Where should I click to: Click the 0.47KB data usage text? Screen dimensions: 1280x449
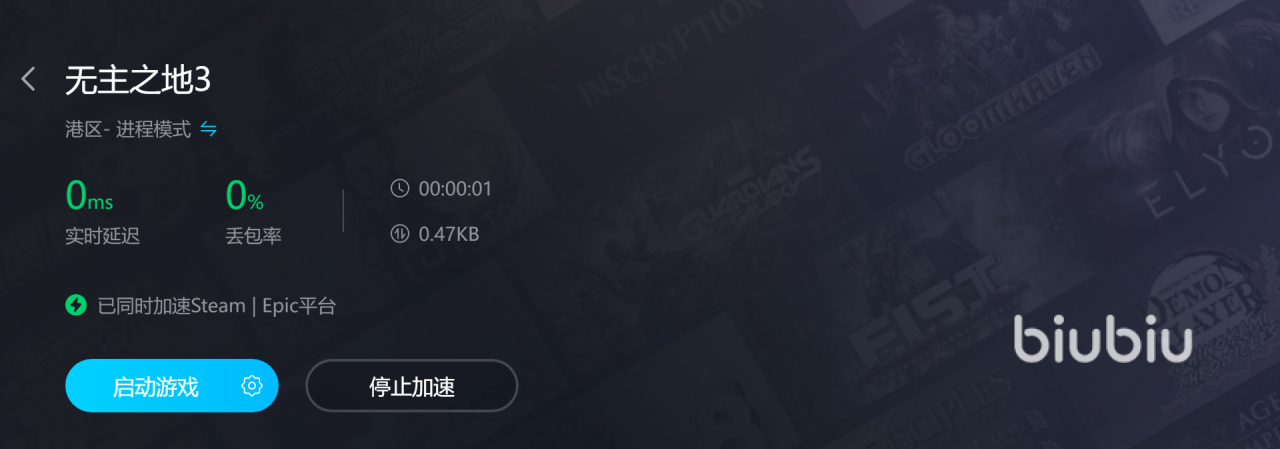(x=449, y=235)
